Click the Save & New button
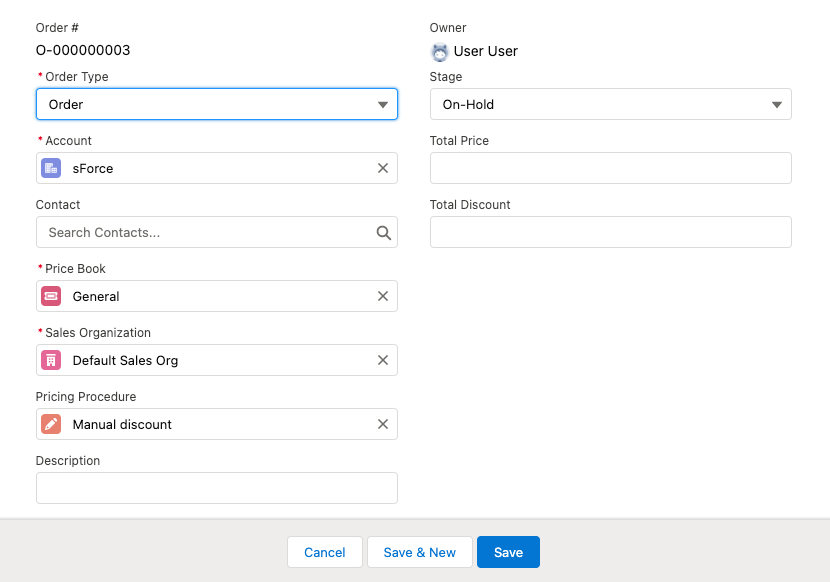830x582 pixels. [419, 552]
